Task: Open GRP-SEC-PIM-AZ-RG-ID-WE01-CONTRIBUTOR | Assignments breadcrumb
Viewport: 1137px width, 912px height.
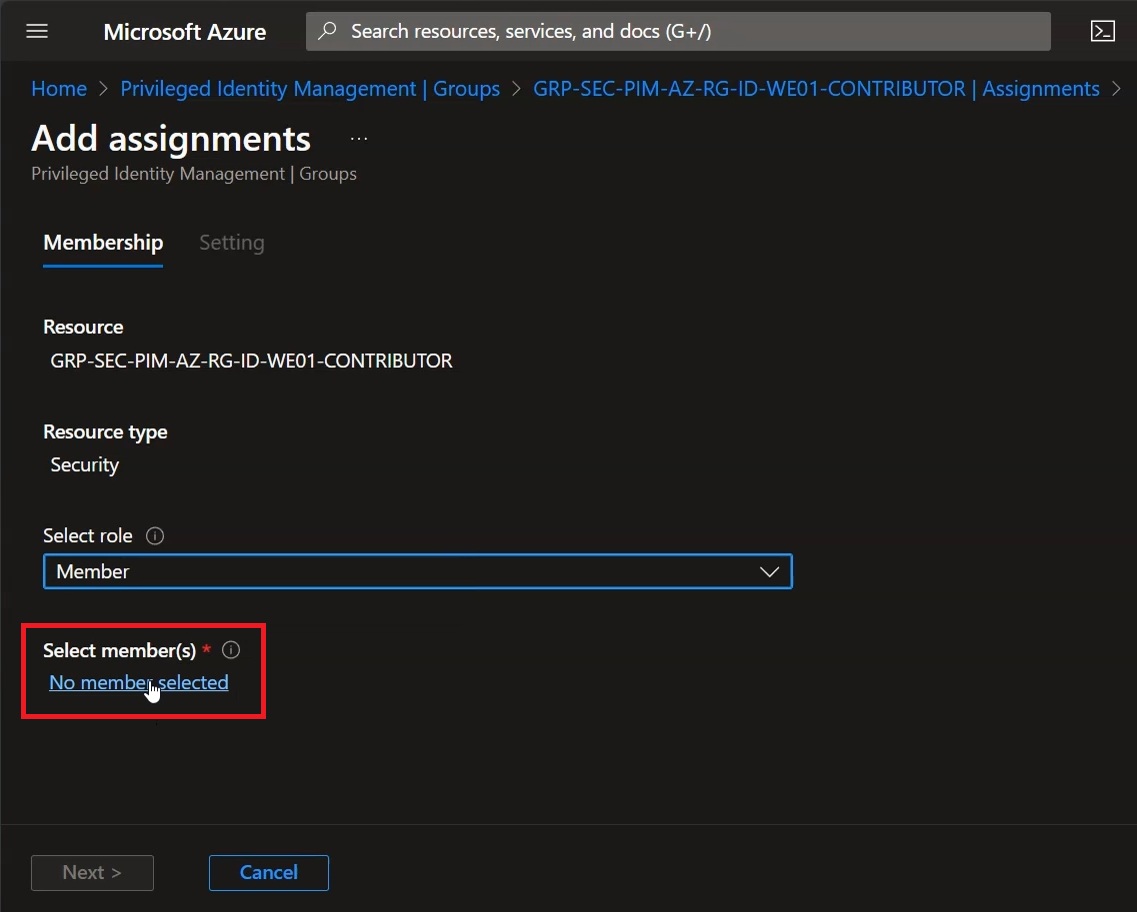Action: point(816,88)
